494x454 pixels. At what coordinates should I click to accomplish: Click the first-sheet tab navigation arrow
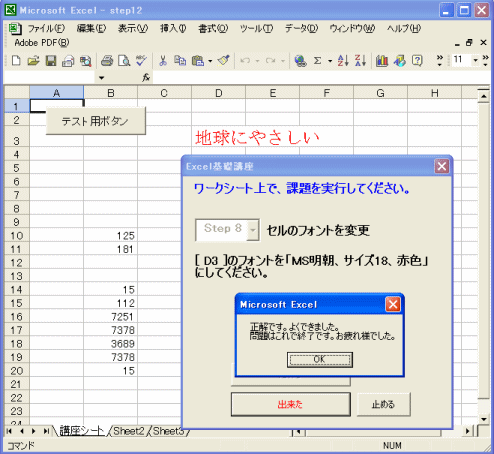point(10,431)
